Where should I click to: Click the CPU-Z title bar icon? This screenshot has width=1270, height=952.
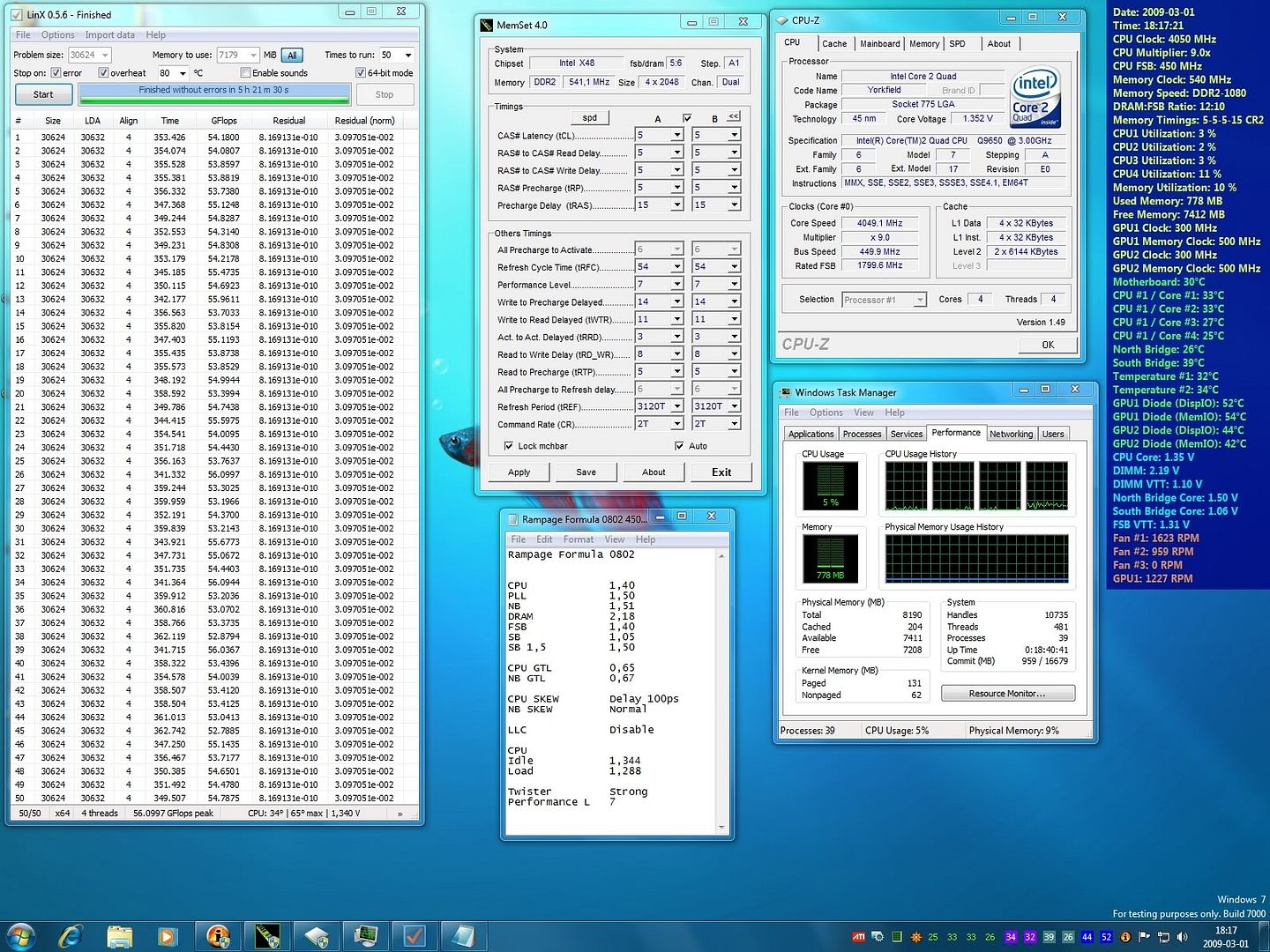coord(781,19)
